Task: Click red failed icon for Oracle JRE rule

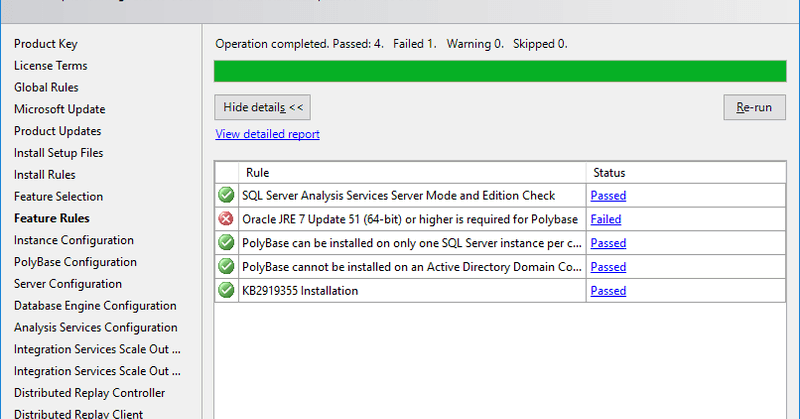Action: 226,219
